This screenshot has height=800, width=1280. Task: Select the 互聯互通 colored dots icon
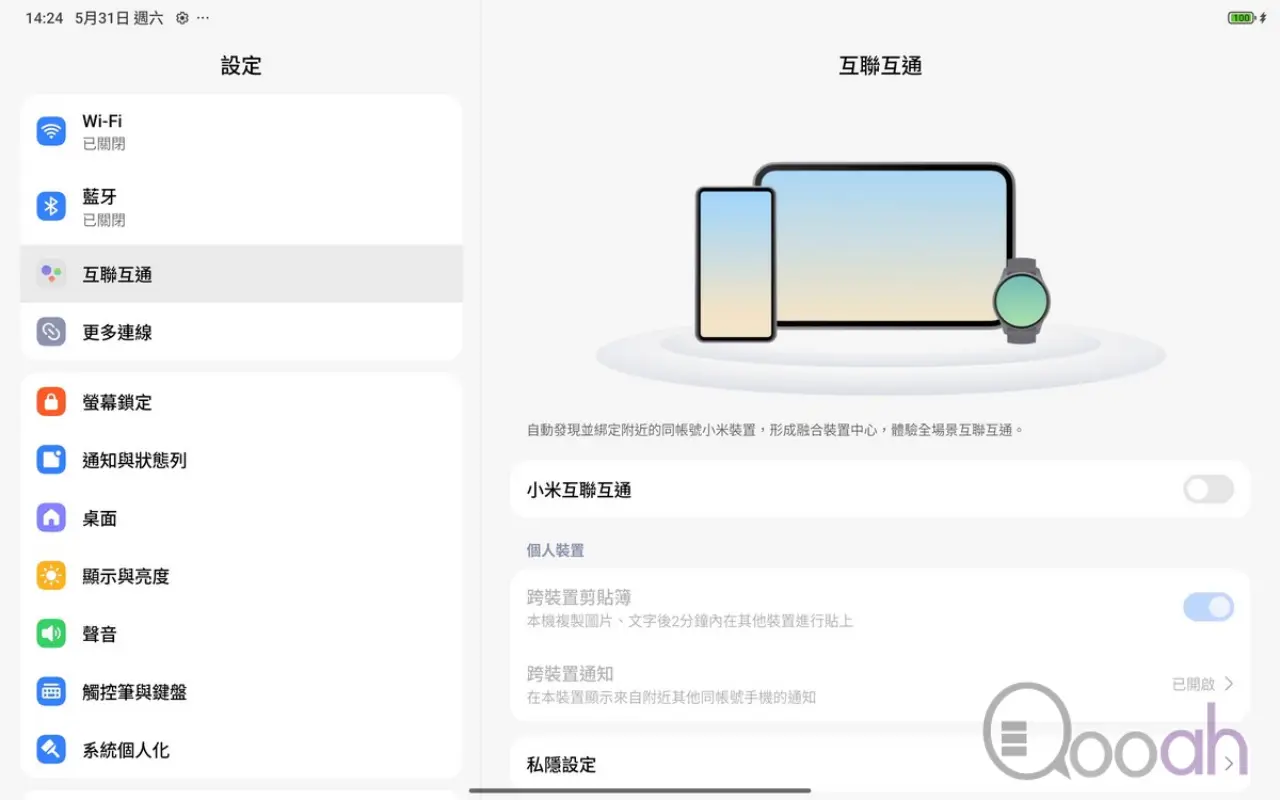(x=51, y=274)
